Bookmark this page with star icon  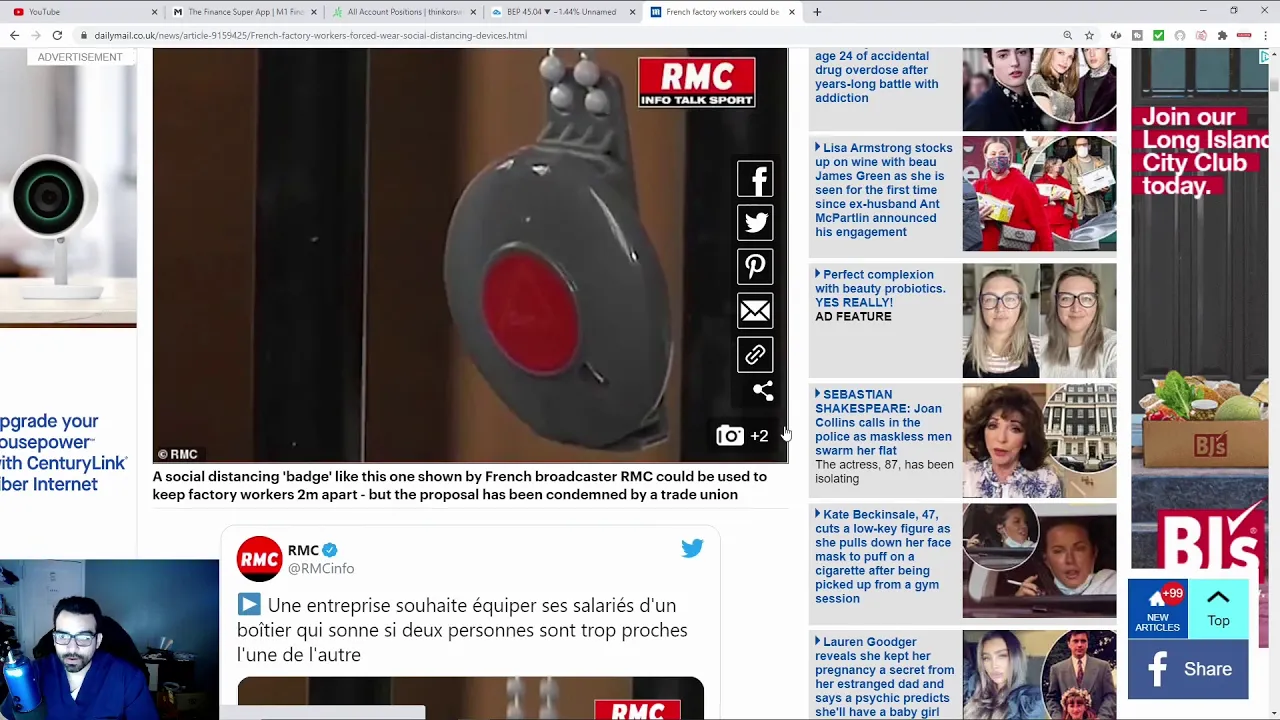[1089, 35]
